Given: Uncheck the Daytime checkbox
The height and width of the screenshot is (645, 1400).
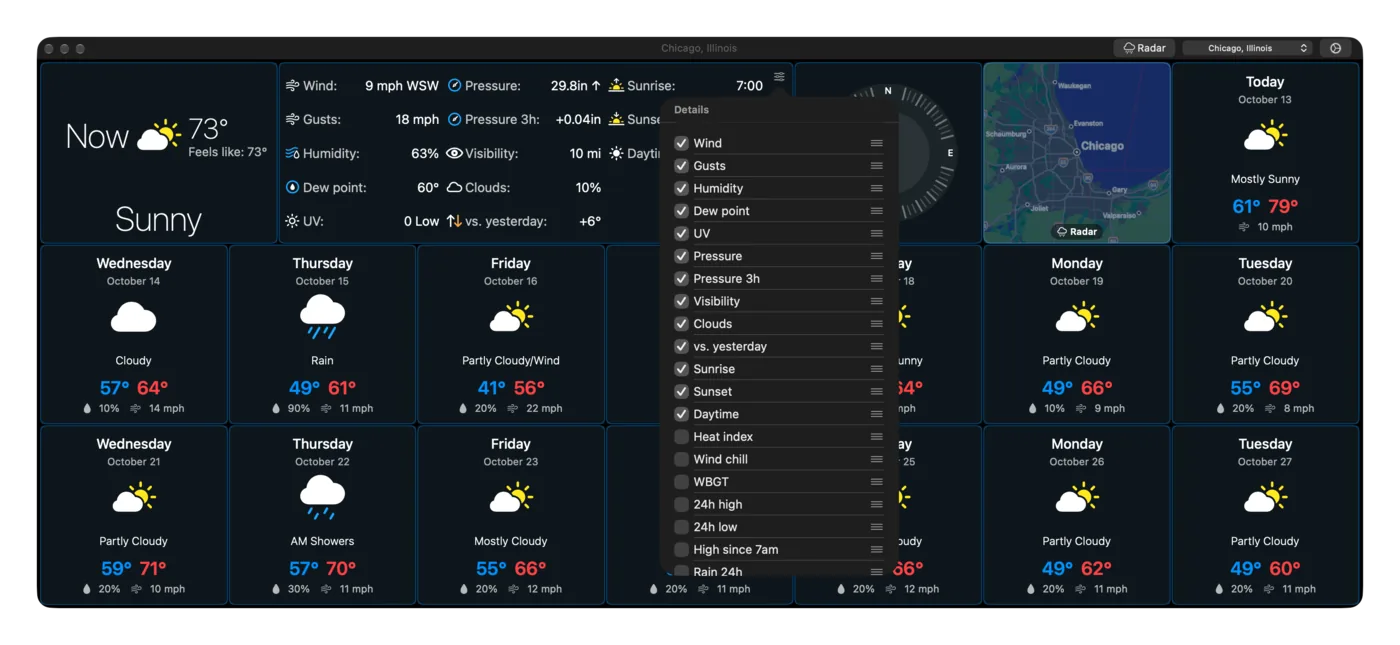Looking at the screenshot, I should (x=681, y=414).
